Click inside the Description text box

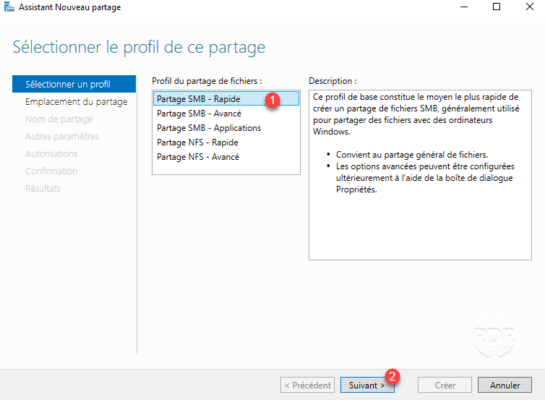(420, 175)
